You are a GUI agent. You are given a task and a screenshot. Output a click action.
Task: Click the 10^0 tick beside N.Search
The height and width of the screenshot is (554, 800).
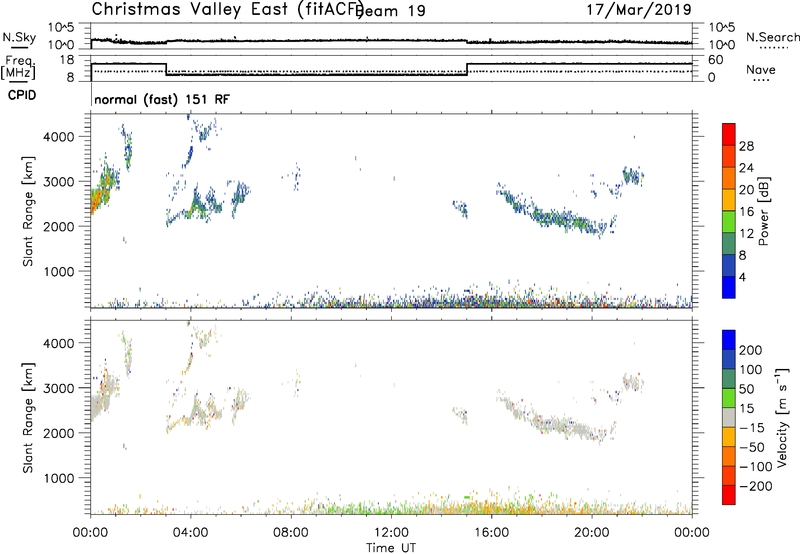(x=722, y=45)
